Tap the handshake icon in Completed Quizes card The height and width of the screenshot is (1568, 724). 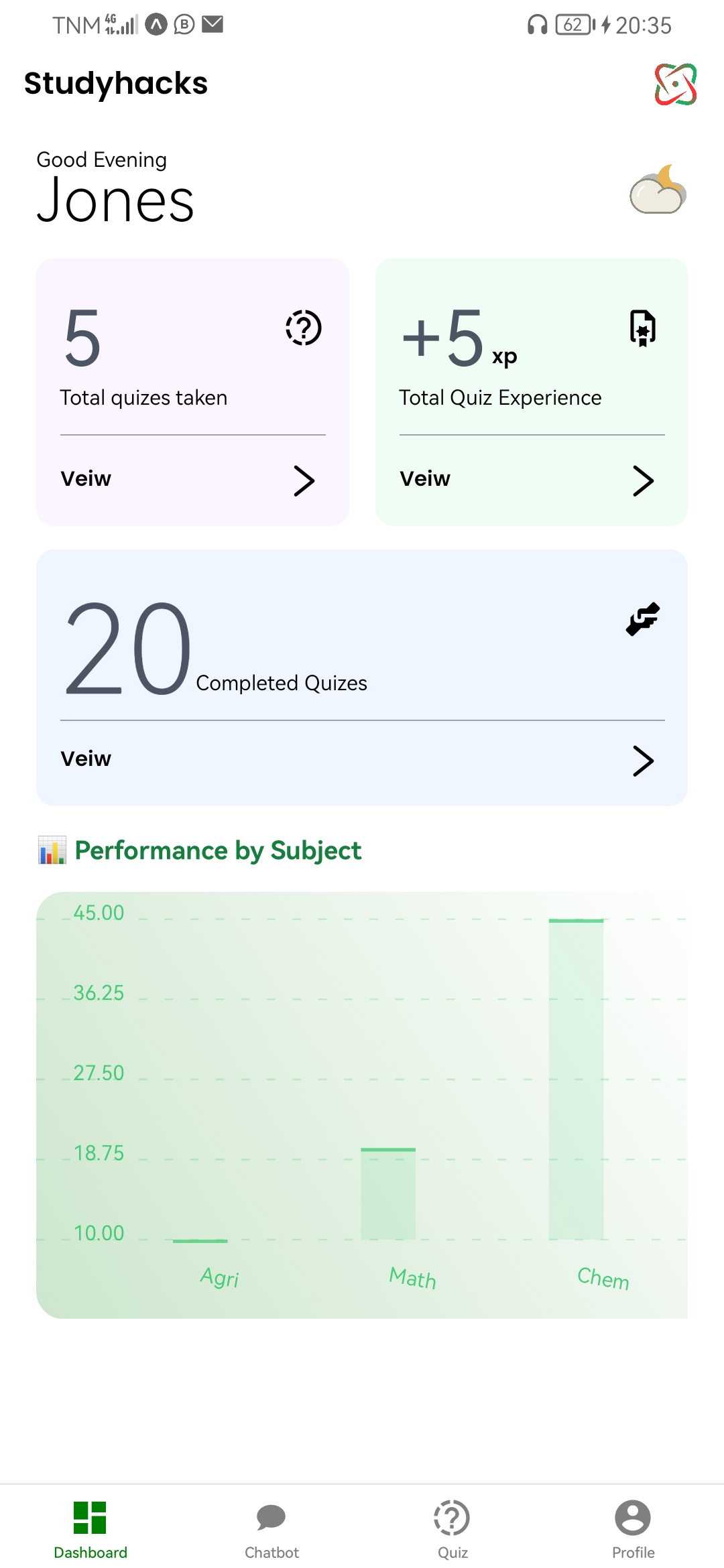pyautogui.click(x=643, y=618)
